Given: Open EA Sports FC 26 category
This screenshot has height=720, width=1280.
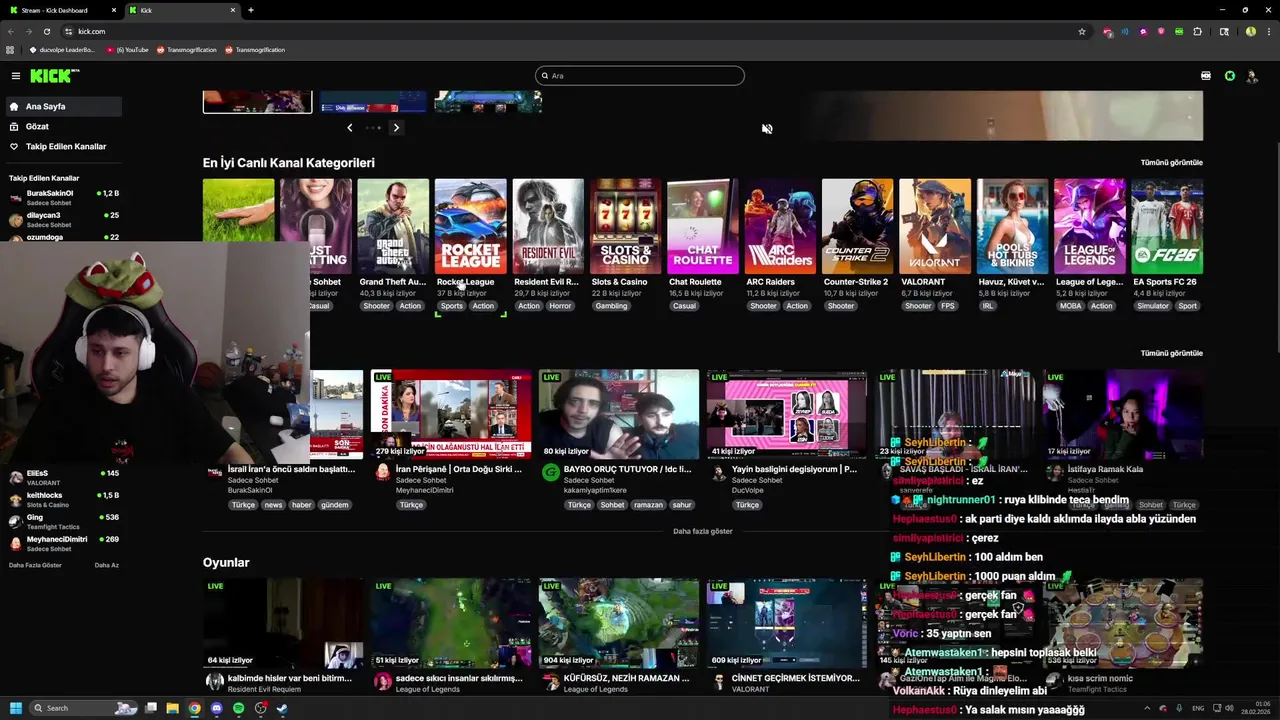Looking at the screenshot, I should (x=1167, y=226).
